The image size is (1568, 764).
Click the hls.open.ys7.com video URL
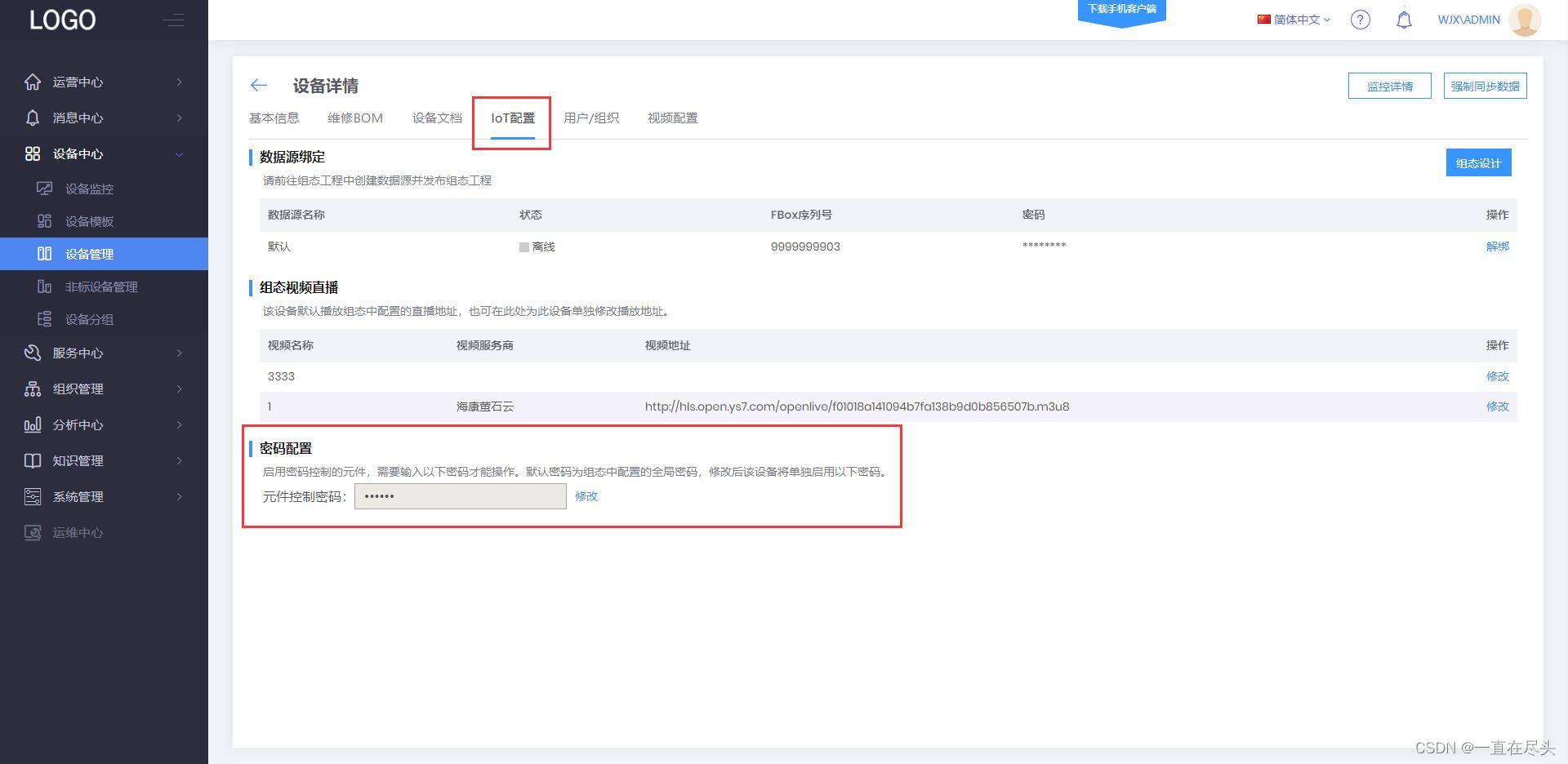pos(857,406)
